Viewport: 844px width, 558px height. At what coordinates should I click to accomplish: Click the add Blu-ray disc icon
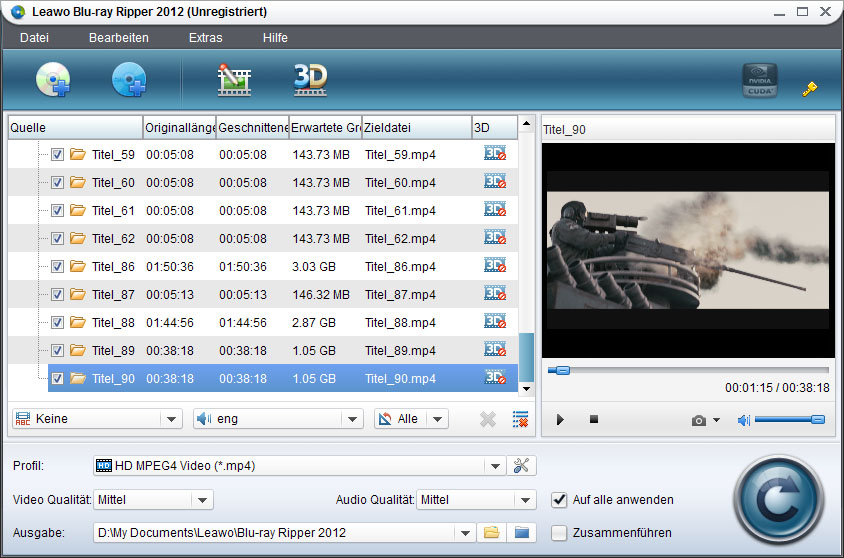tap(53, 79)
